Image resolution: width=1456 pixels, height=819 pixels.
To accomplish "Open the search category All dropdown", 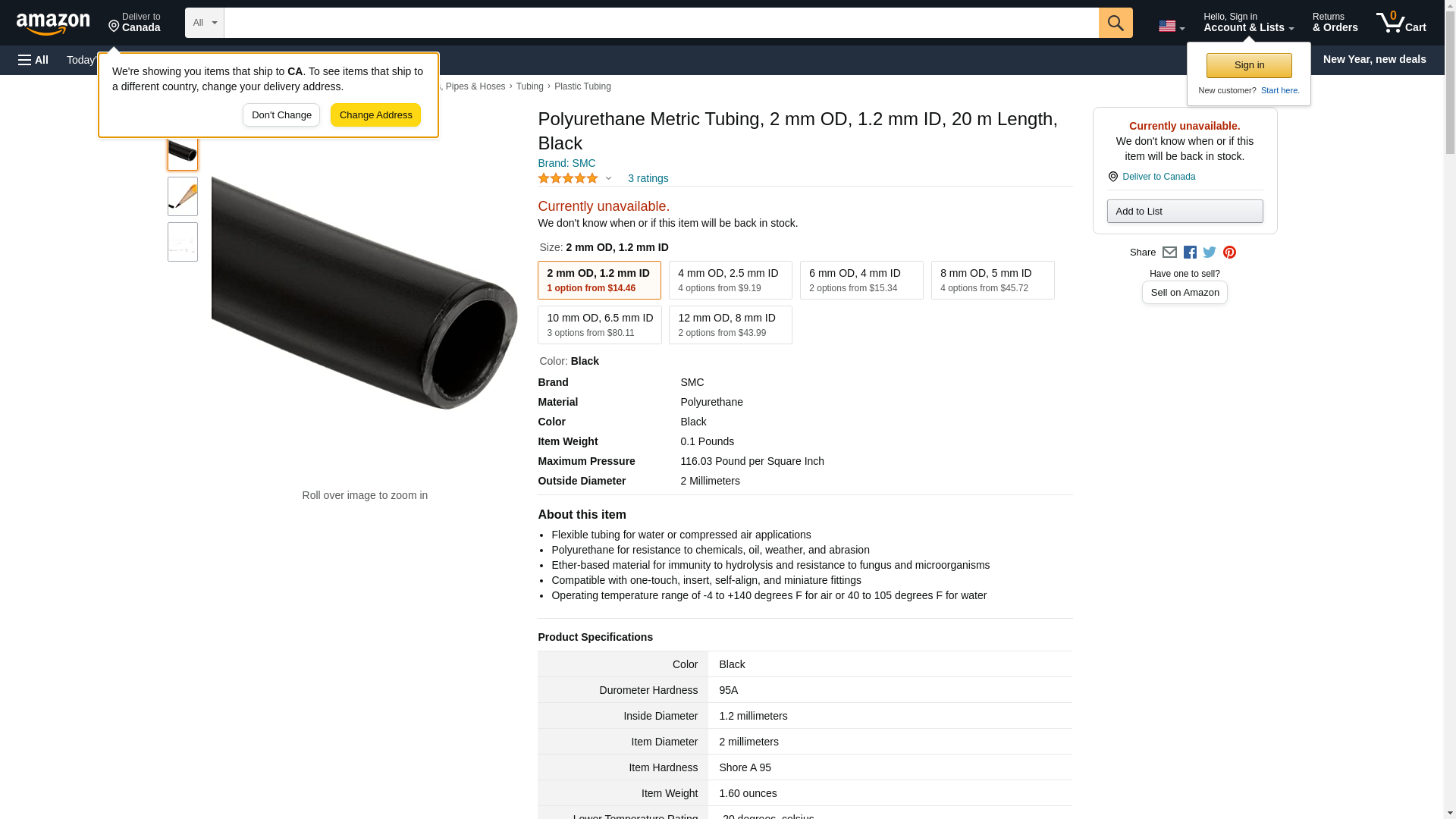I will (x=204, y=23).
